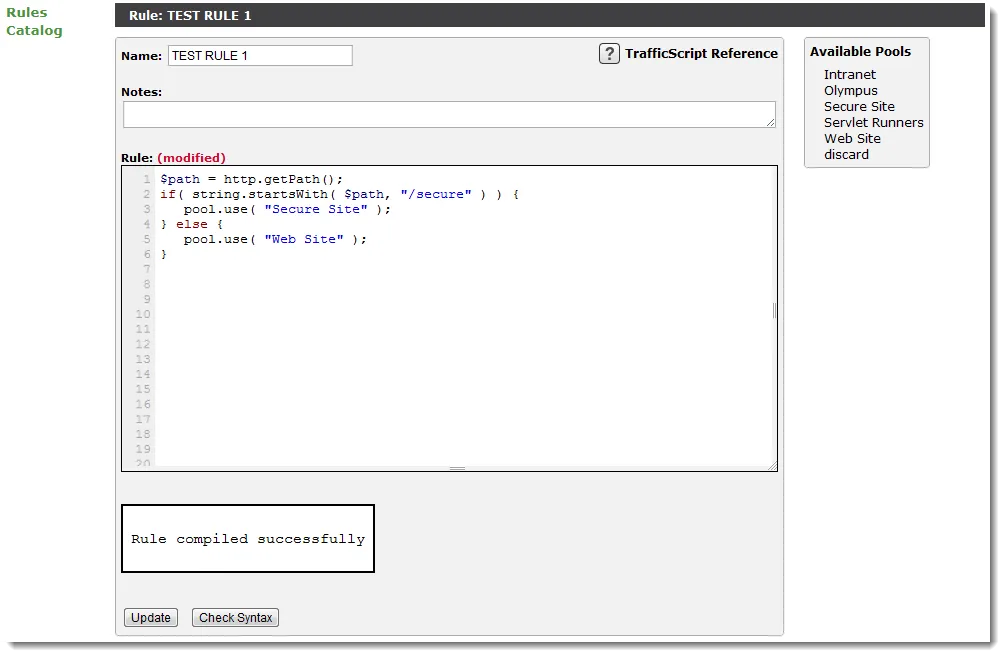Click the pool.use "Web Site" code line
The width and height of the screenshot is (1005, 657).
(x=275, y=239)
